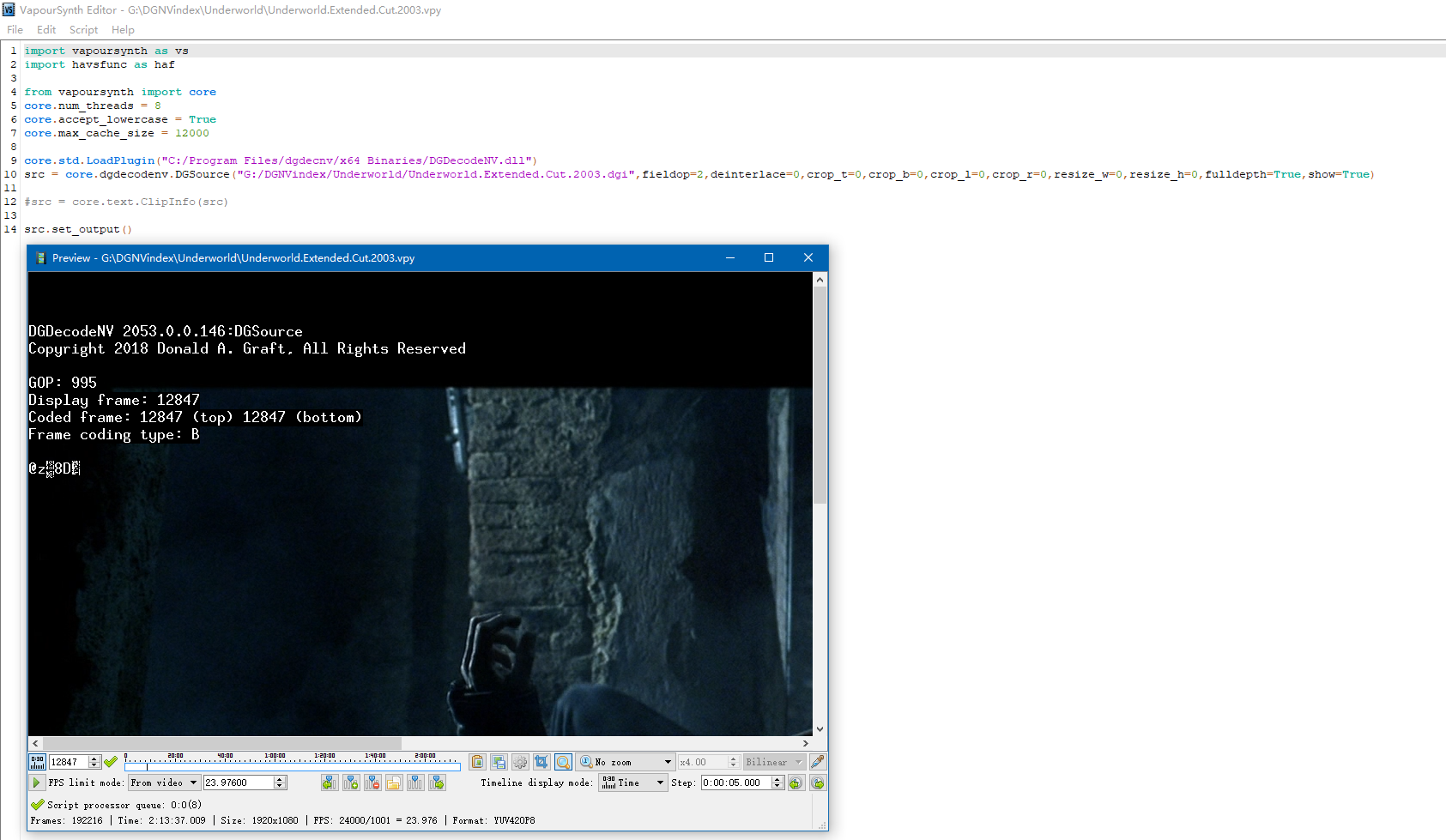This screenshot has height=840, width=1446.
Task: Load chapters from file folder icon
Action: pos(394,783)
